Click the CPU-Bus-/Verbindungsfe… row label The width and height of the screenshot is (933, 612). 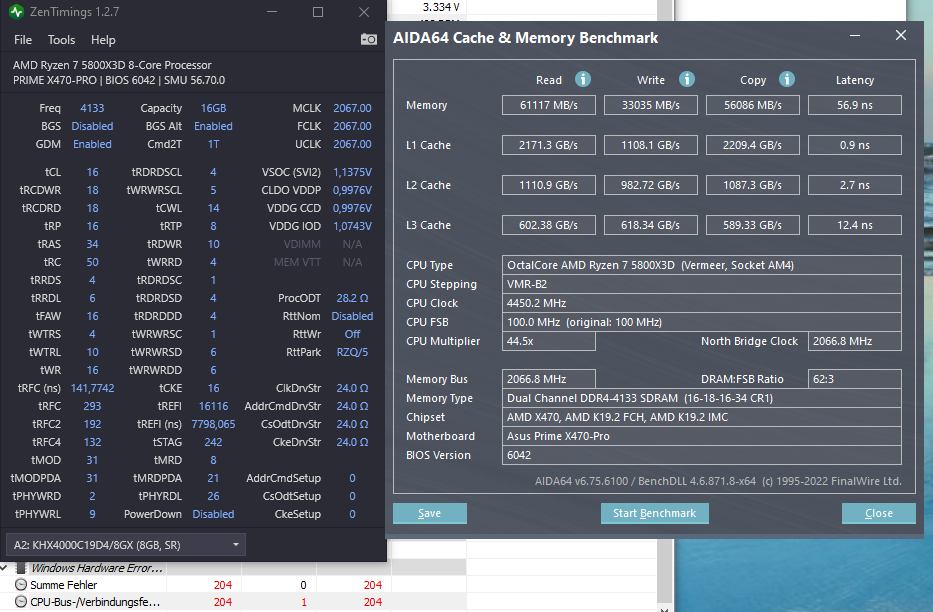coord(95,602)
